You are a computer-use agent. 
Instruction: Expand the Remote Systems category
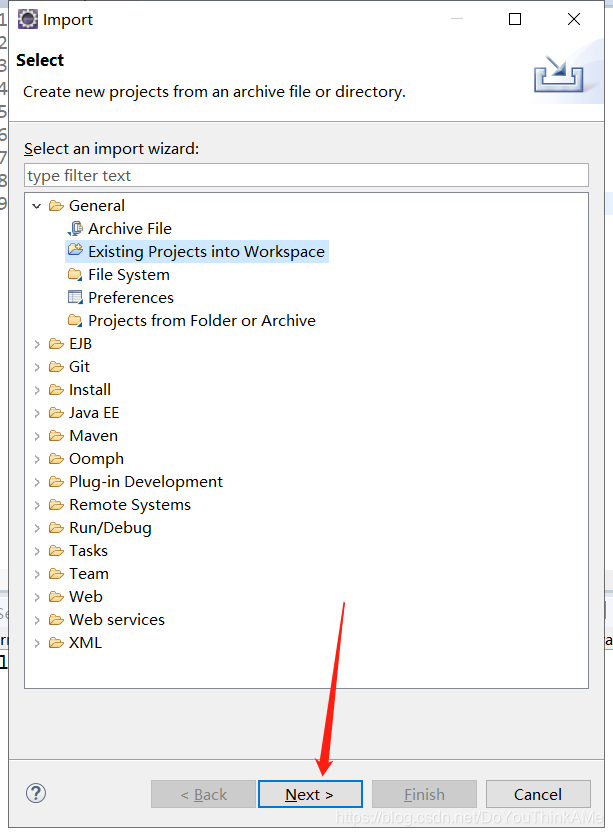coord(37,505)
